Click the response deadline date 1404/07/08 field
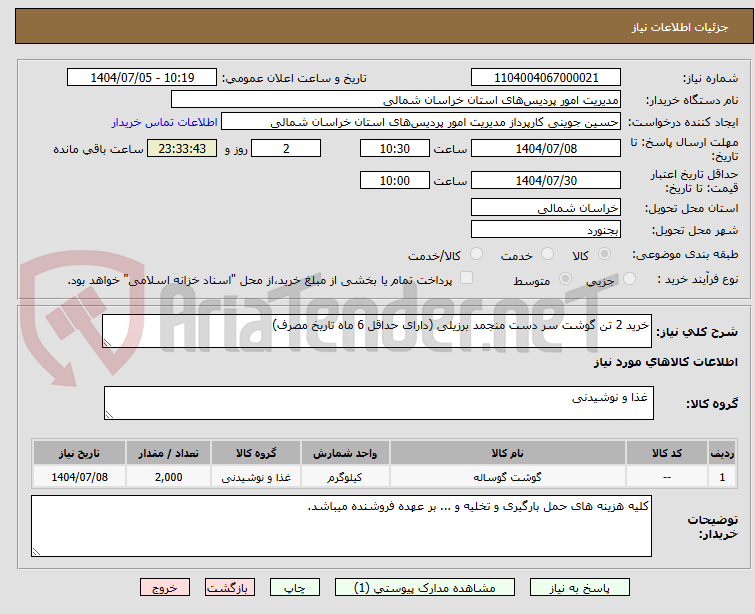Image resolution: width=755 pixels, height=614 pixels. (x=546, y=148)
